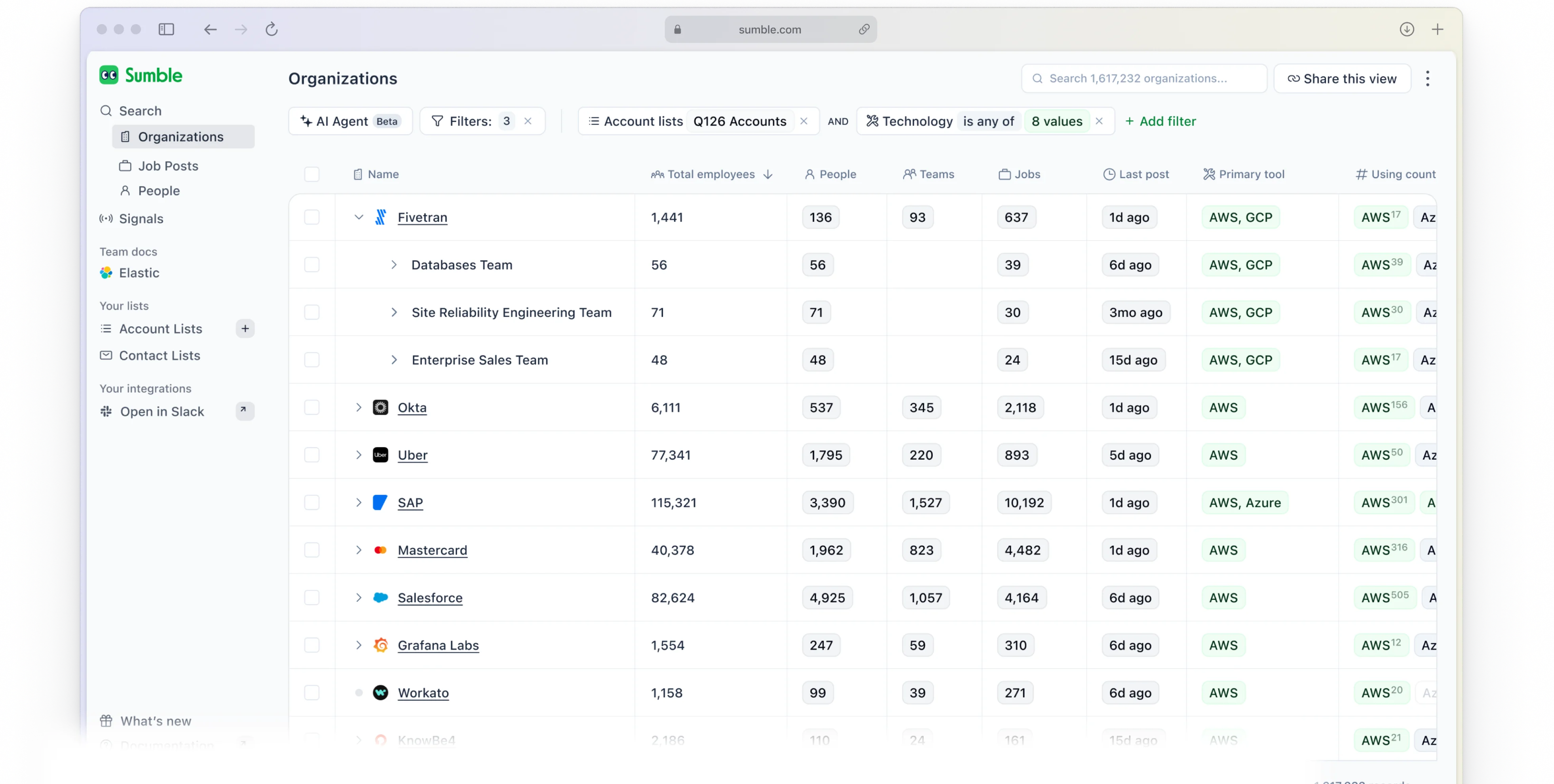The width and height of the screenshot is (1554, 784).
Task: Select the Salesforce row checkbox
Action: point(312,598)
